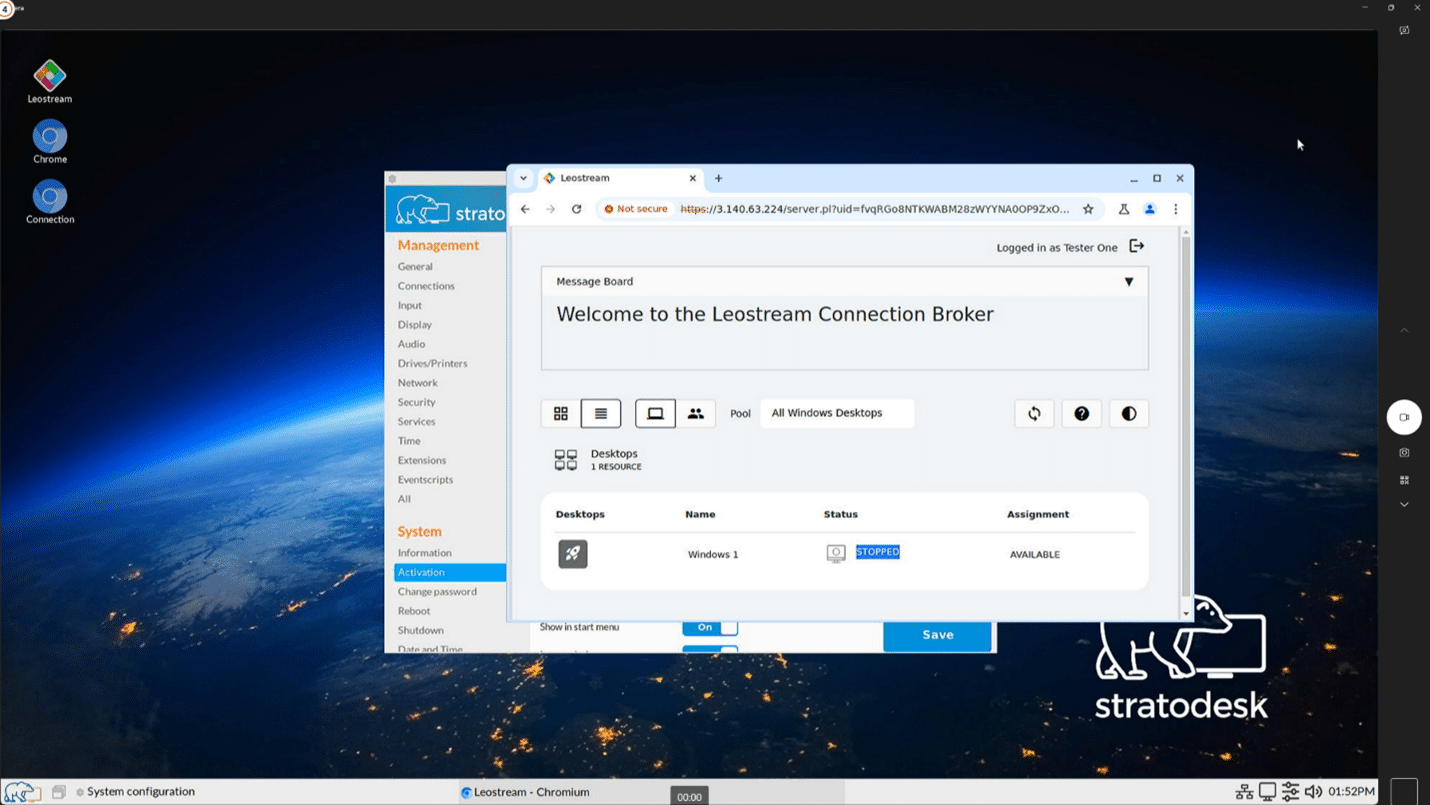Mute the volume in the system tray

[1313, 791]
